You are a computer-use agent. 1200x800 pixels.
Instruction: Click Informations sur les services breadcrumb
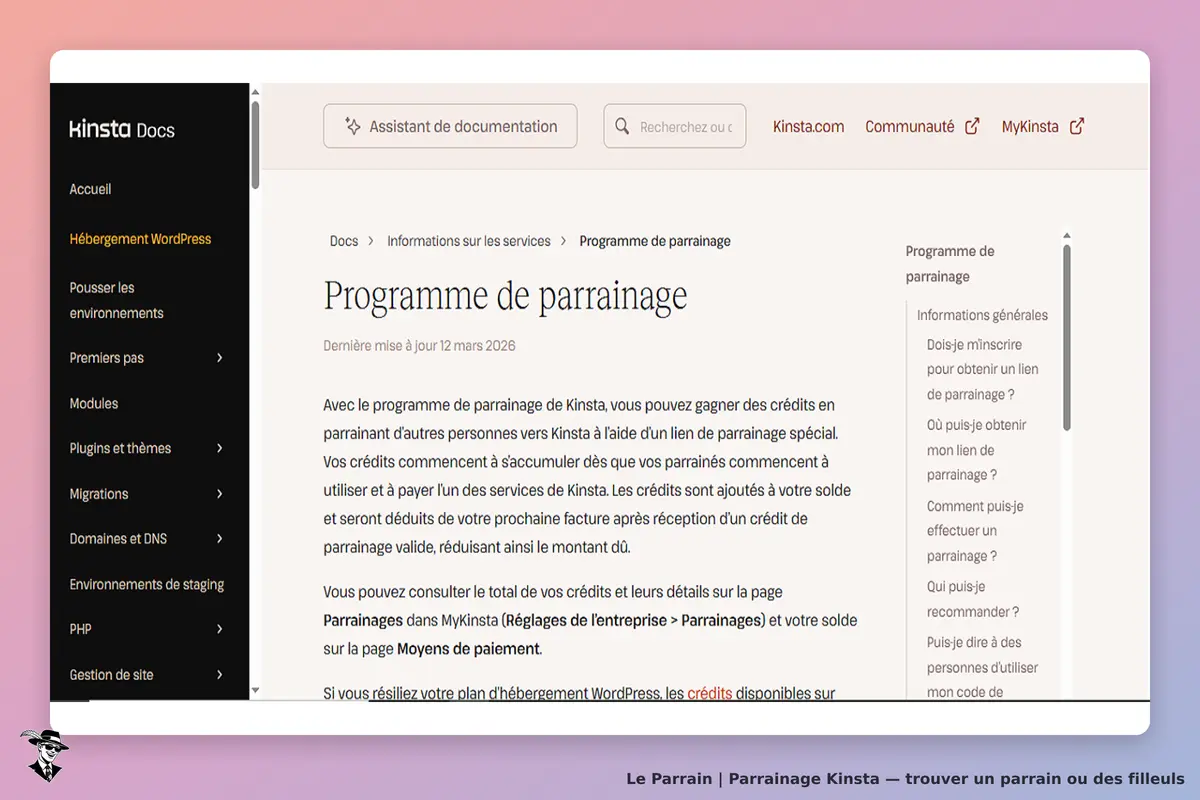pyautogui.click(x=469, y=241)
